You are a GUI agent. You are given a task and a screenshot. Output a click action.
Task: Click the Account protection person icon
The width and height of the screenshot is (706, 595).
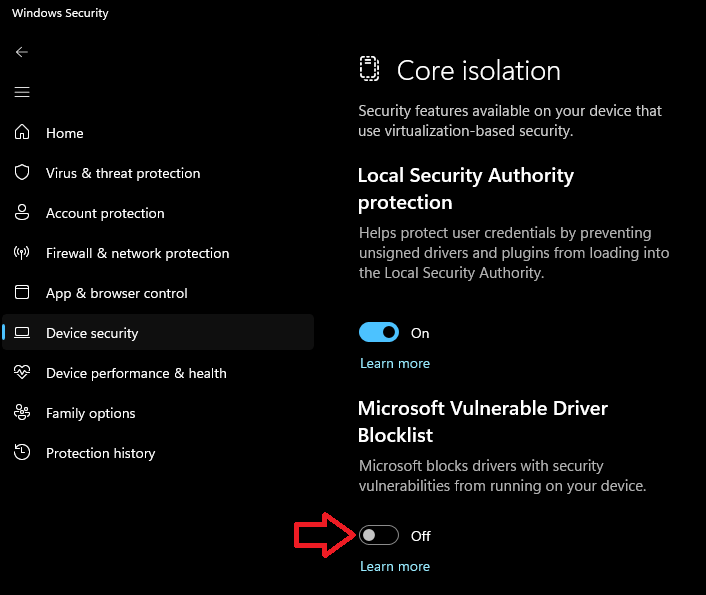point(22,212)
